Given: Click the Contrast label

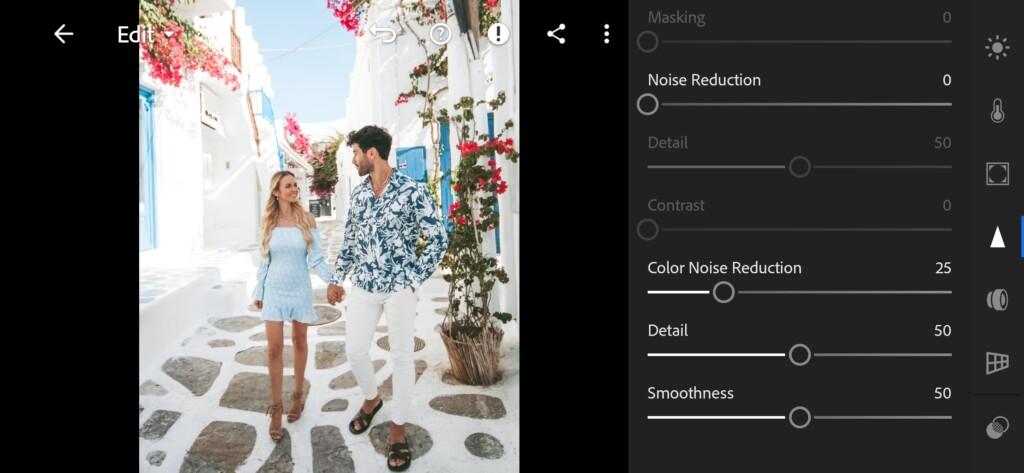Looking at the screenshot, I should [676, 205].
